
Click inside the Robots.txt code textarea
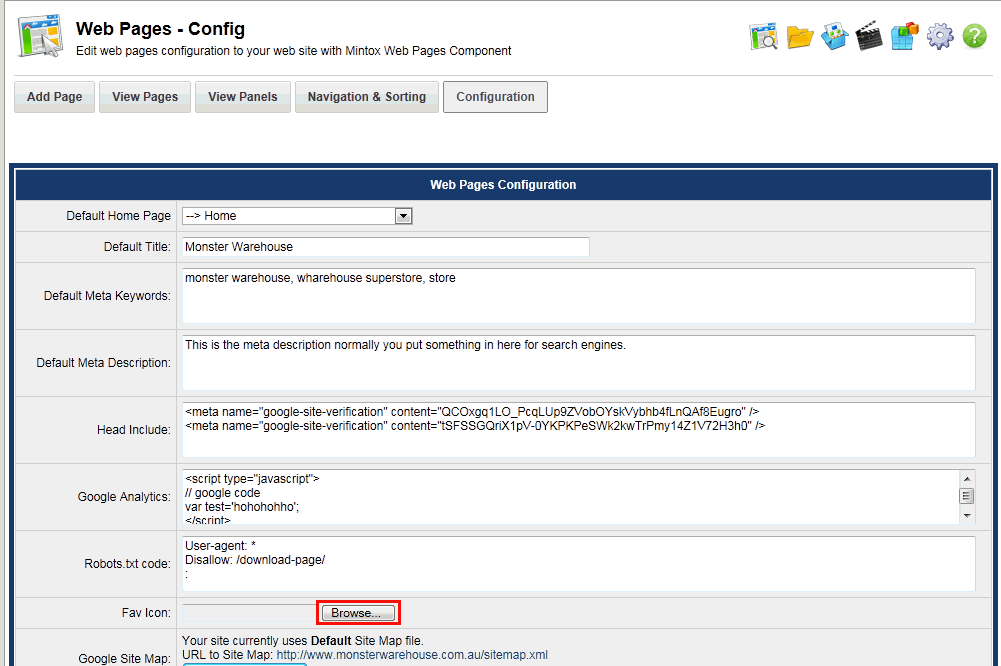578,564
